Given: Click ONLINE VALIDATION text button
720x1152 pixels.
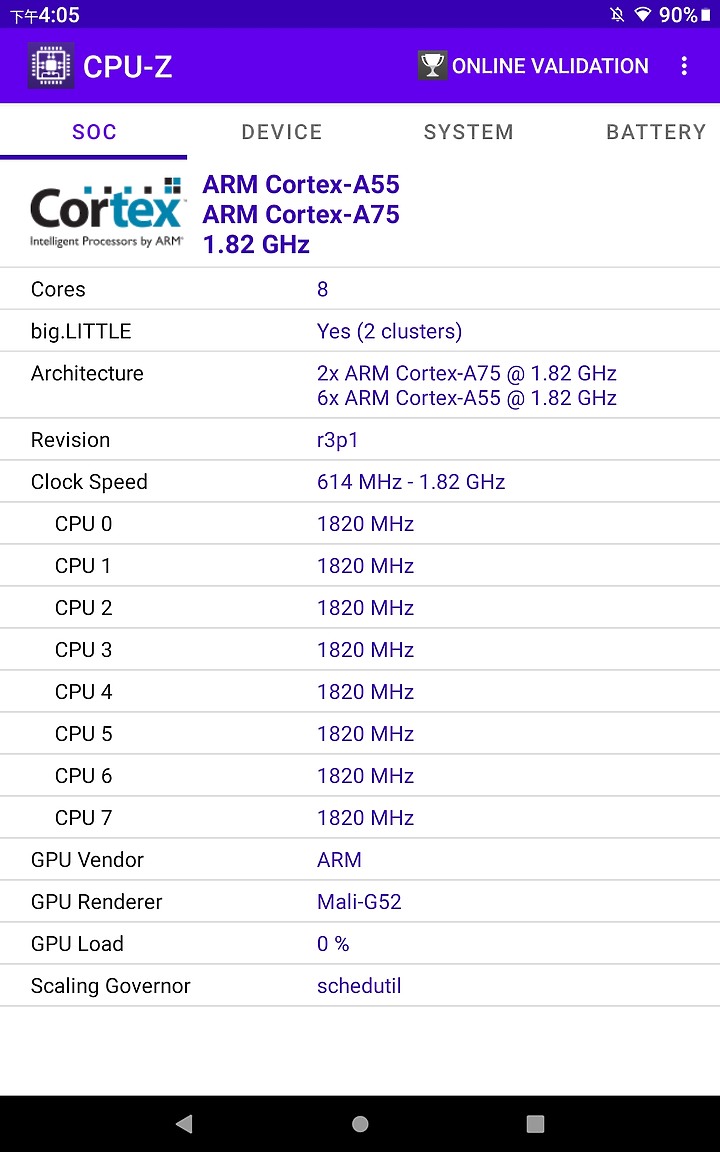Looking at the screenshot, I should click(550, 66).
